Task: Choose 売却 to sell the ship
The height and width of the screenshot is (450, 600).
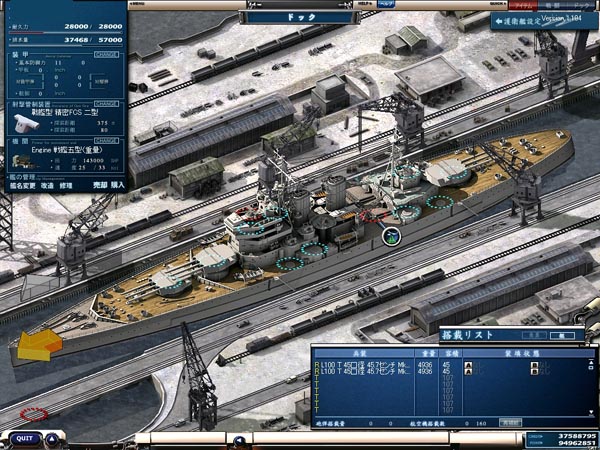Action: (x=100, y=185)
